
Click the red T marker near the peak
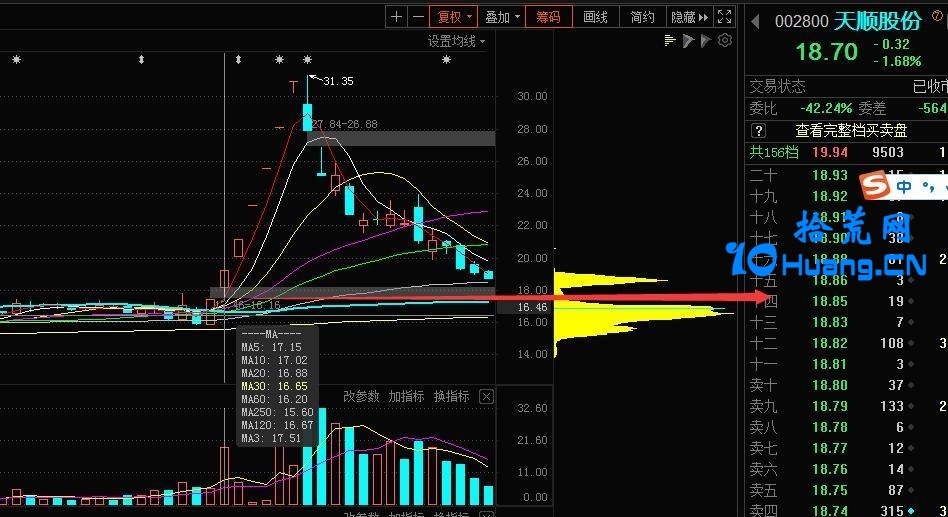click(x=293, y=86)
